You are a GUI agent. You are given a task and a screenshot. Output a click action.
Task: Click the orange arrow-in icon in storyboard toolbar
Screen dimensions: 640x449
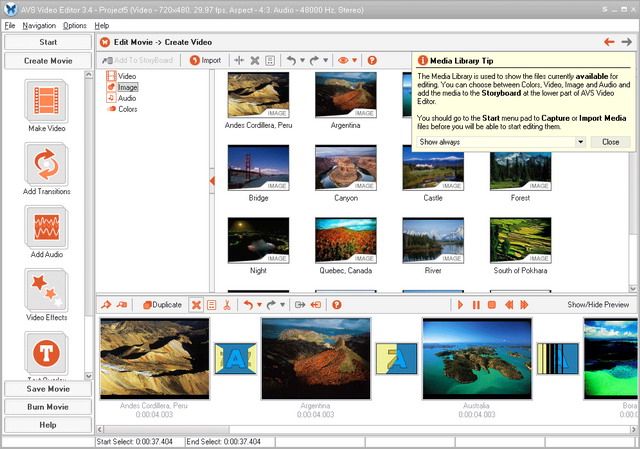(x=316, y=305)
